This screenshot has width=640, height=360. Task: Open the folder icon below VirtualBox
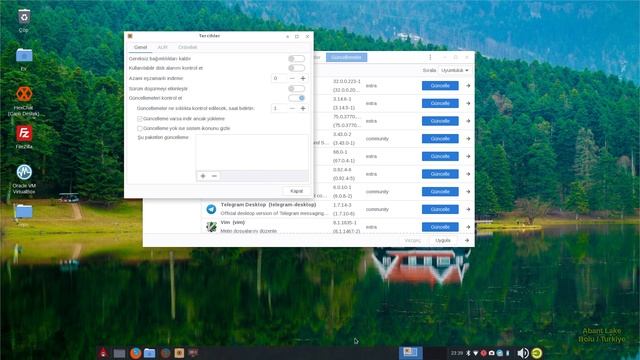pos(24,211)
